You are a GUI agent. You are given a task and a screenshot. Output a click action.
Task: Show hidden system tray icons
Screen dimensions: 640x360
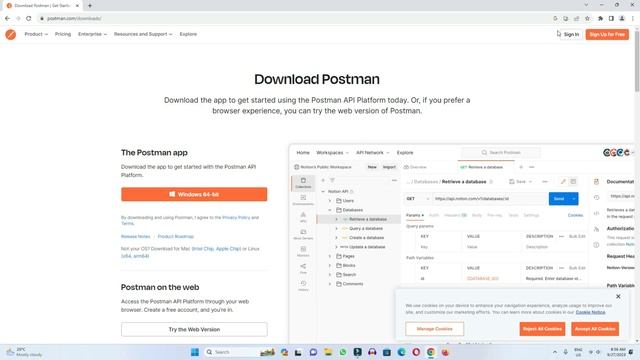[x=555, y=352]
